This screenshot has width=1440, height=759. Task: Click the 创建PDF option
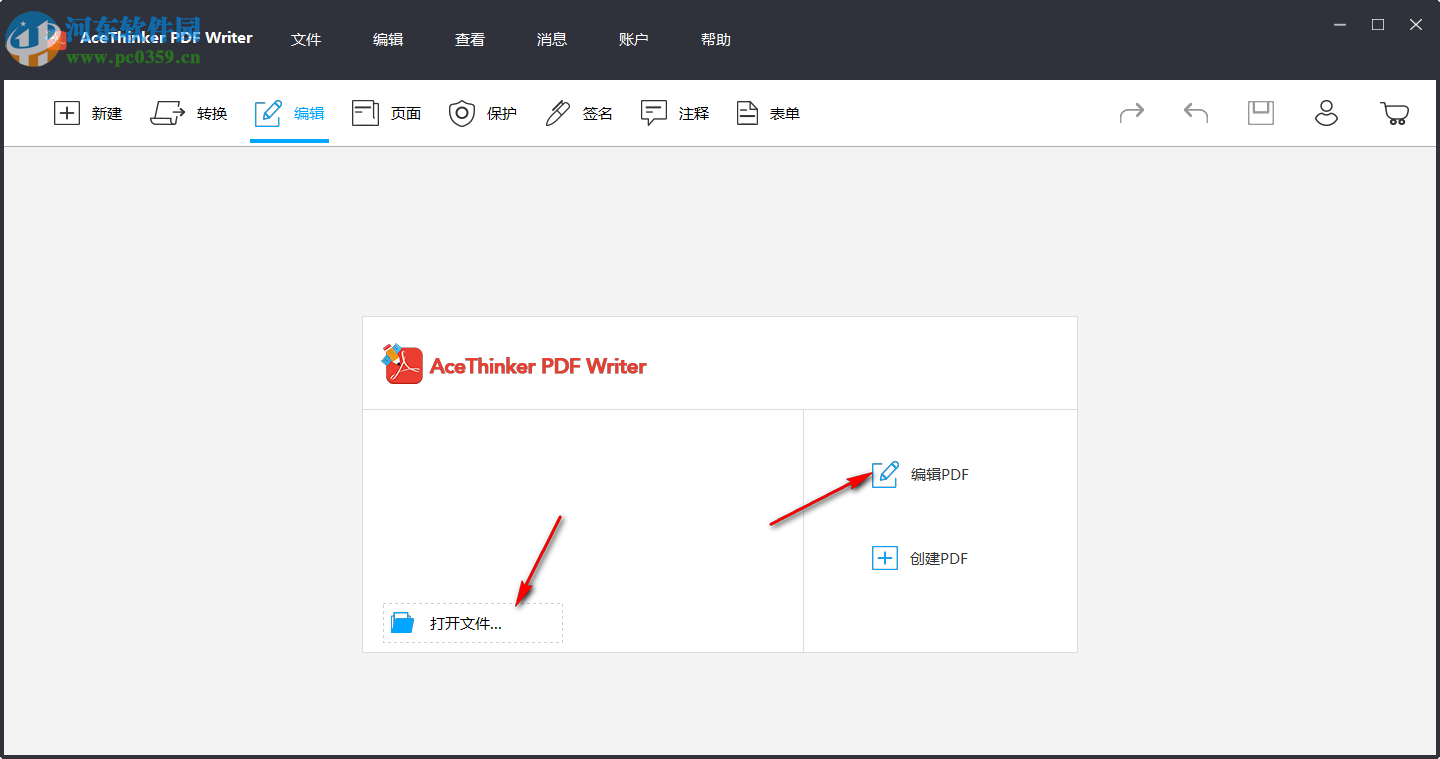click(x=920, y=558)
